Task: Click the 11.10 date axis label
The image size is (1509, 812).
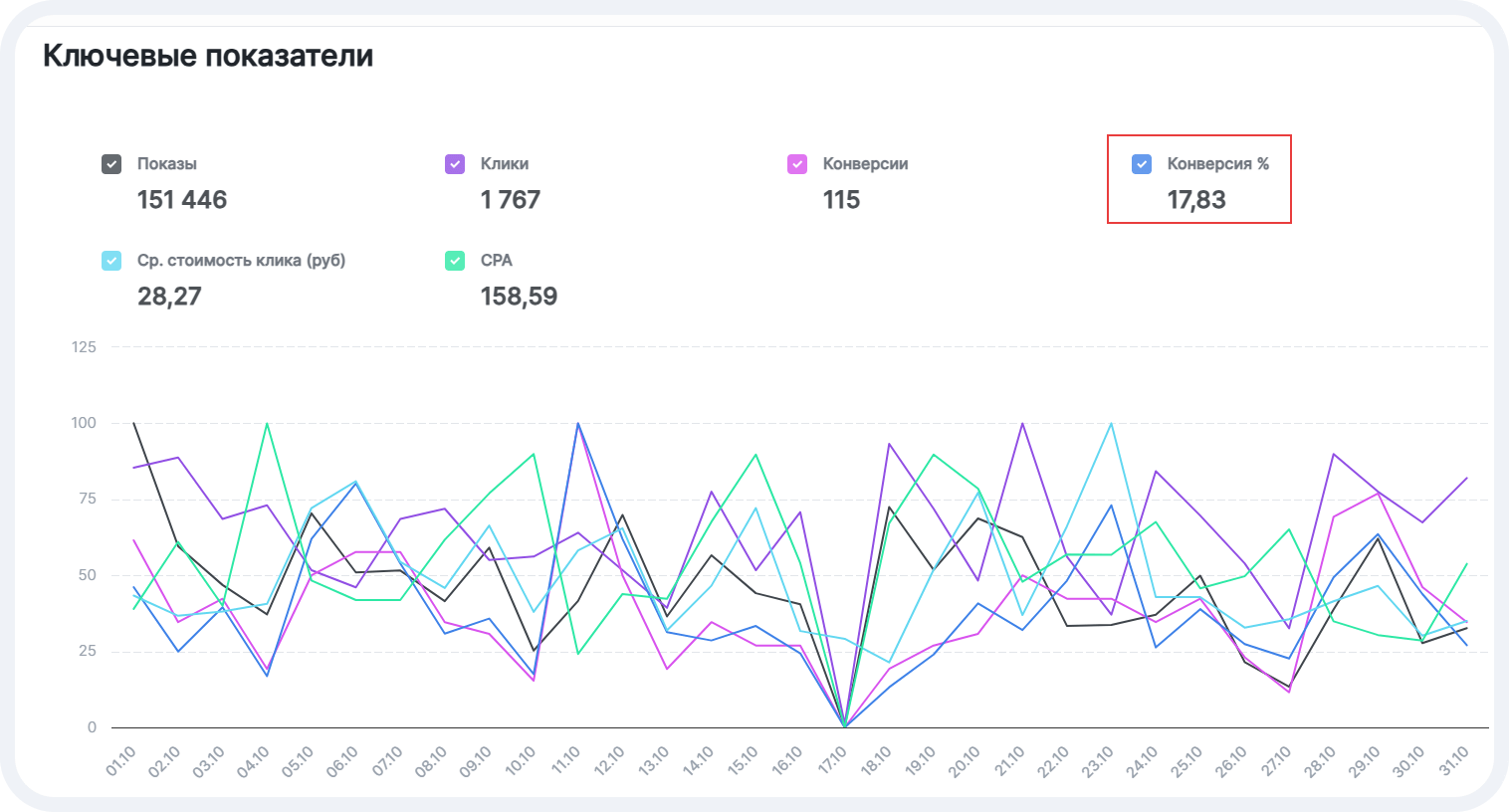Action: coord(565,762)
